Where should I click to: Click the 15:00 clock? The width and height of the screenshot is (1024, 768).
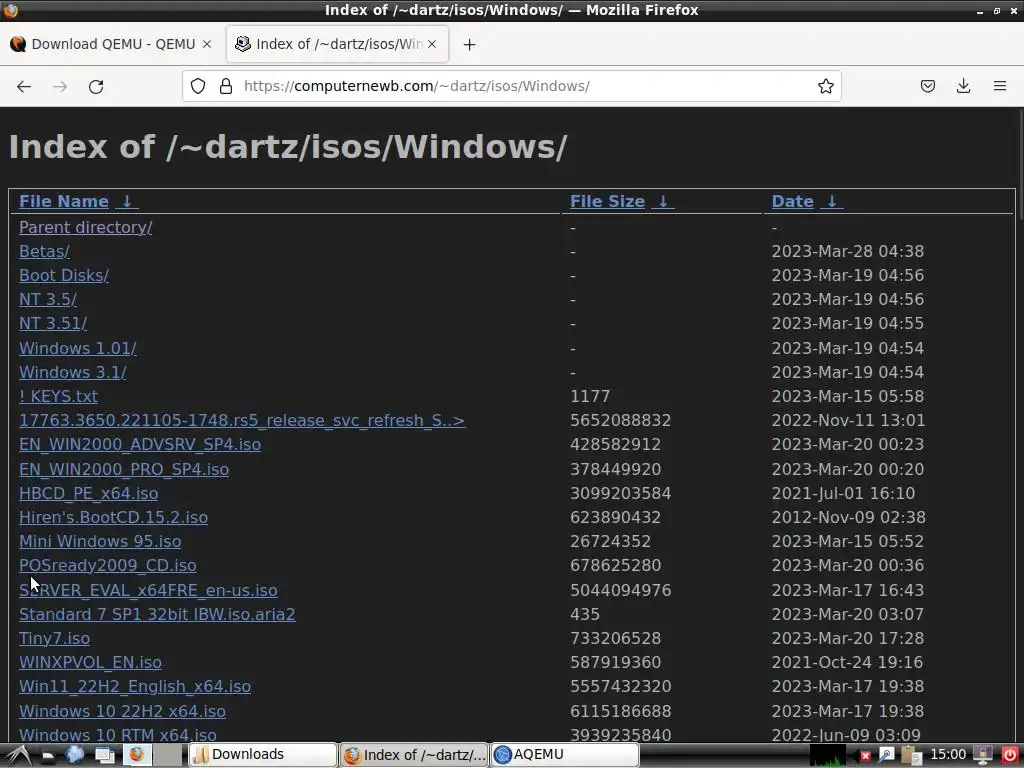click(x=948, y=755)
